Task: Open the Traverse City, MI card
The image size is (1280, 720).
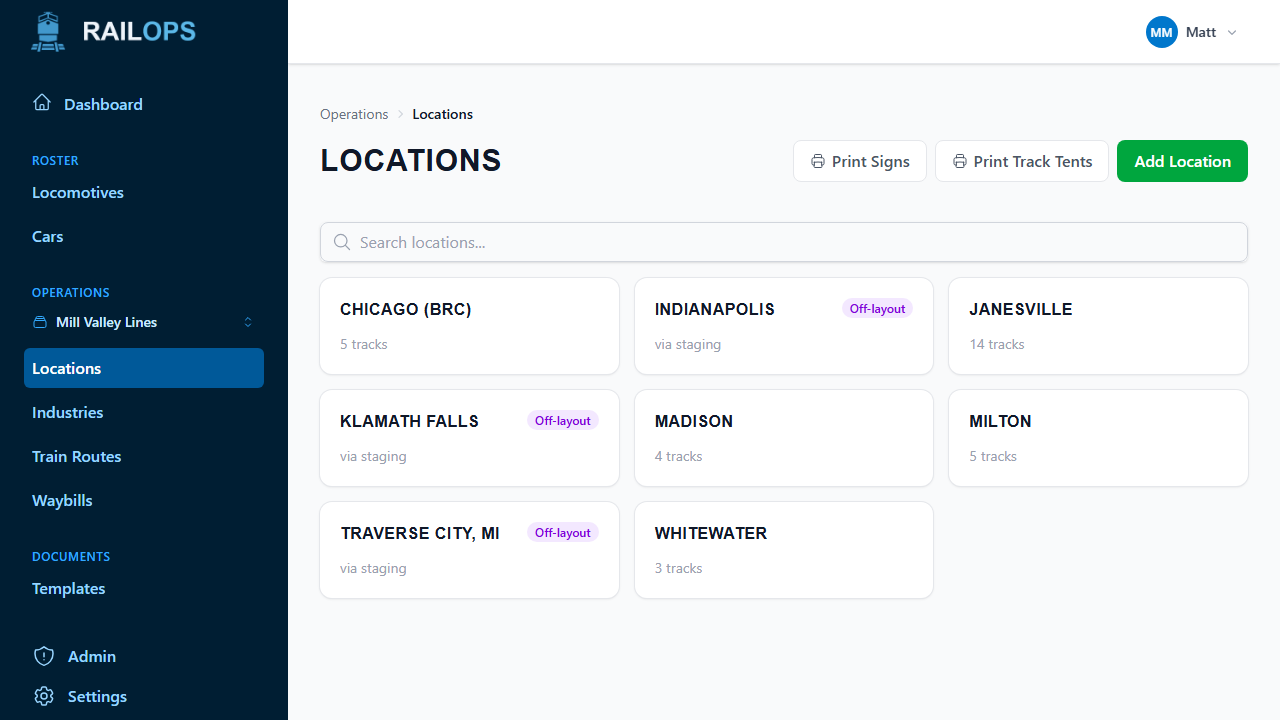Action: (469, 550)
